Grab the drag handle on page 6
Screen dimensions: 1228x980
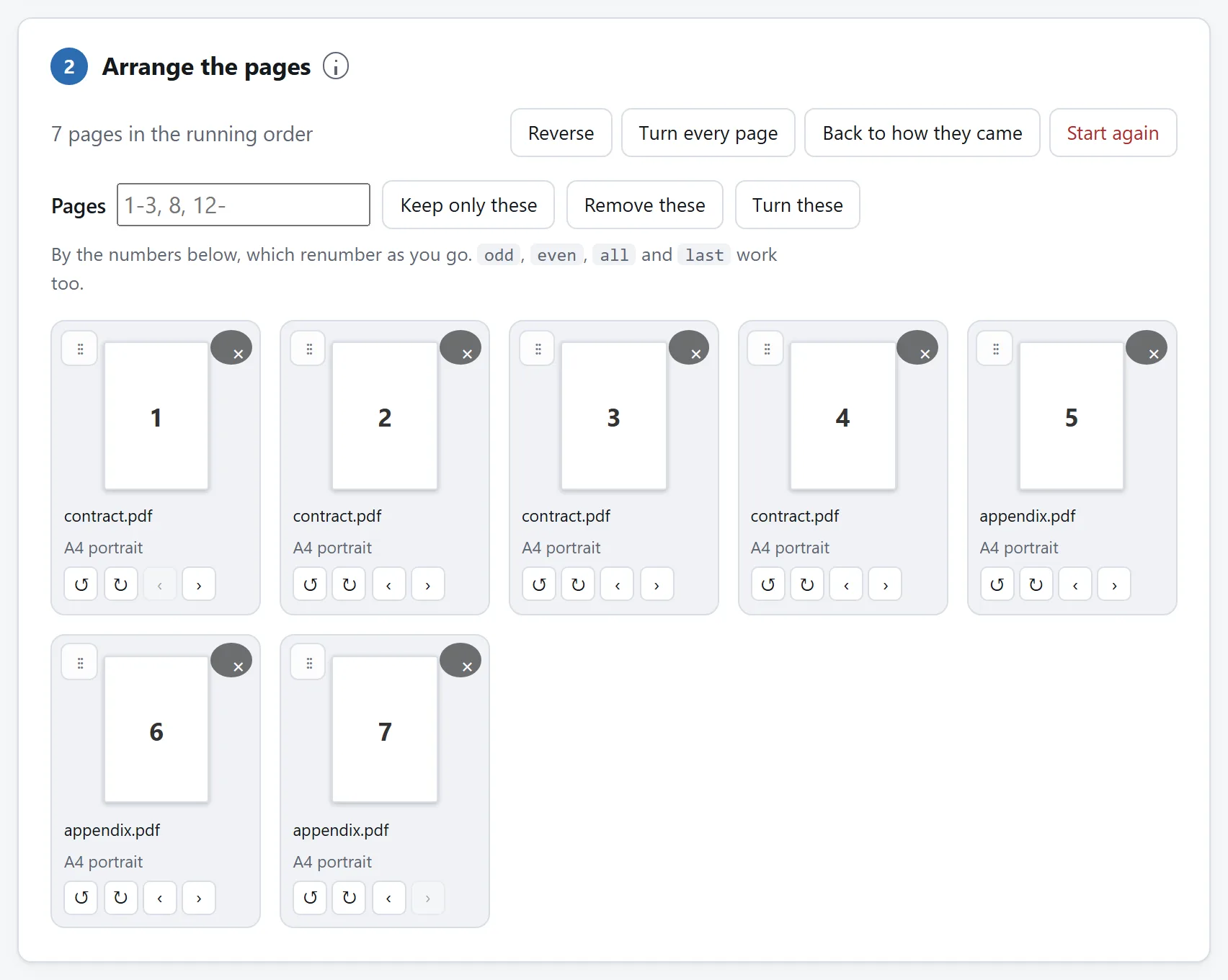click(80, 662)
